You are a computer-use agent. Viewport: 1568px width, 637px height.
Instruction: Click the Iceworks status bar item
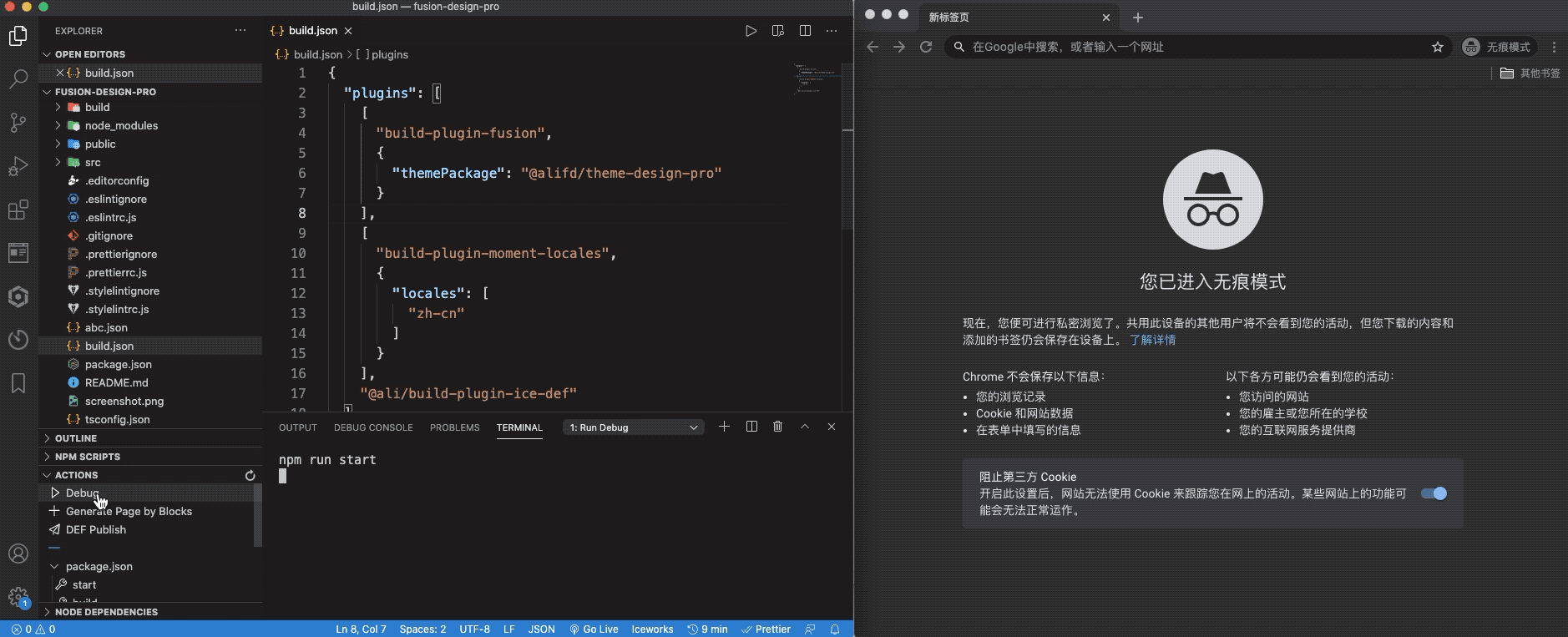click(x=652, y=629)
